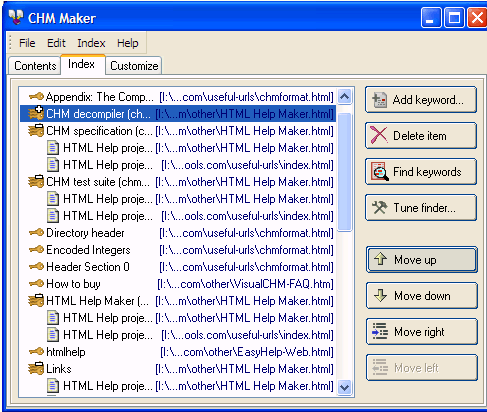The width and height of the screenshot is (487, 412).
Task: Switch to the Contents tab
Action: 35,65
